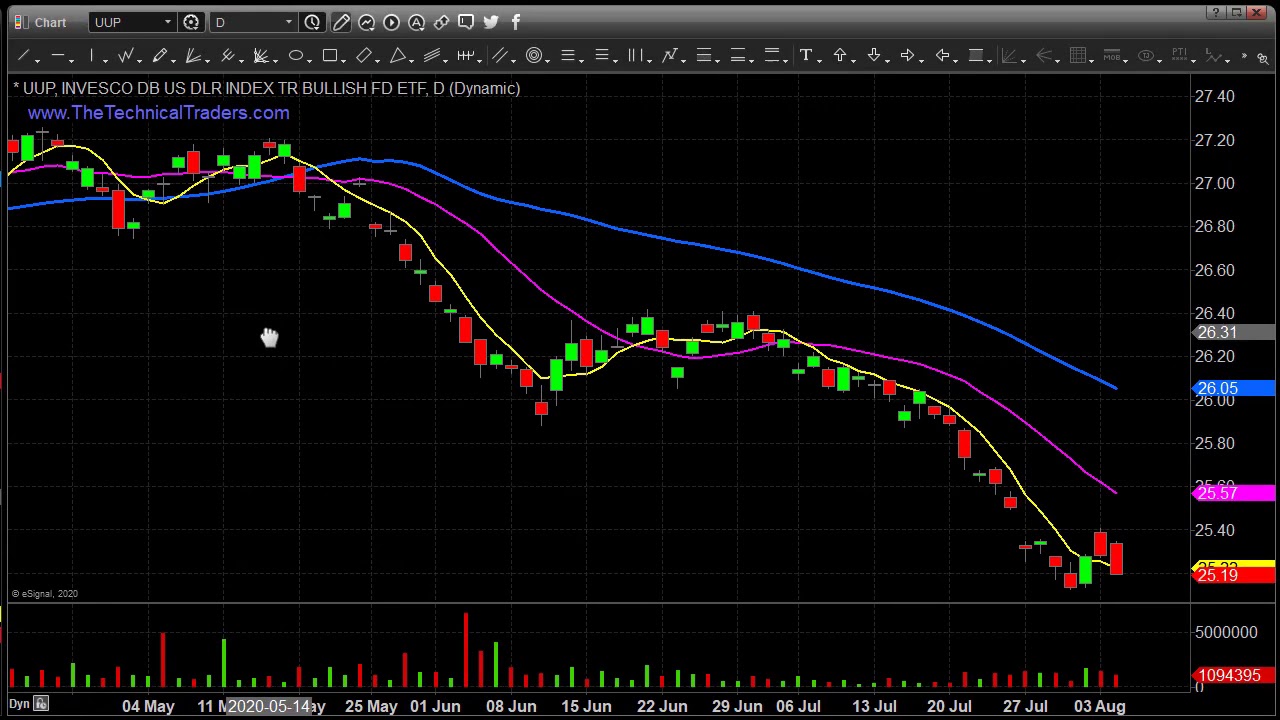The image size is (1280, 720).
Task: Click the 5000000 volume scale label
Action: (x=1226, y=633)
